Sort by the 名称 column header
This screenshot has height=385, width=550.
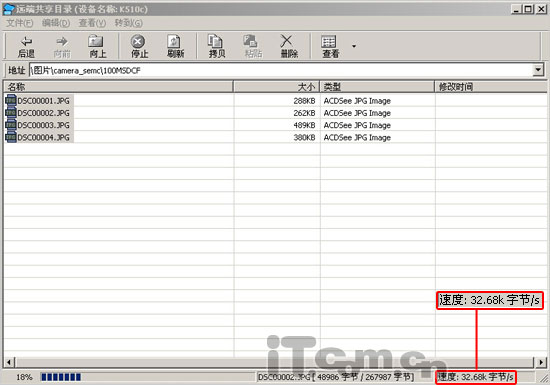(118, 87)
